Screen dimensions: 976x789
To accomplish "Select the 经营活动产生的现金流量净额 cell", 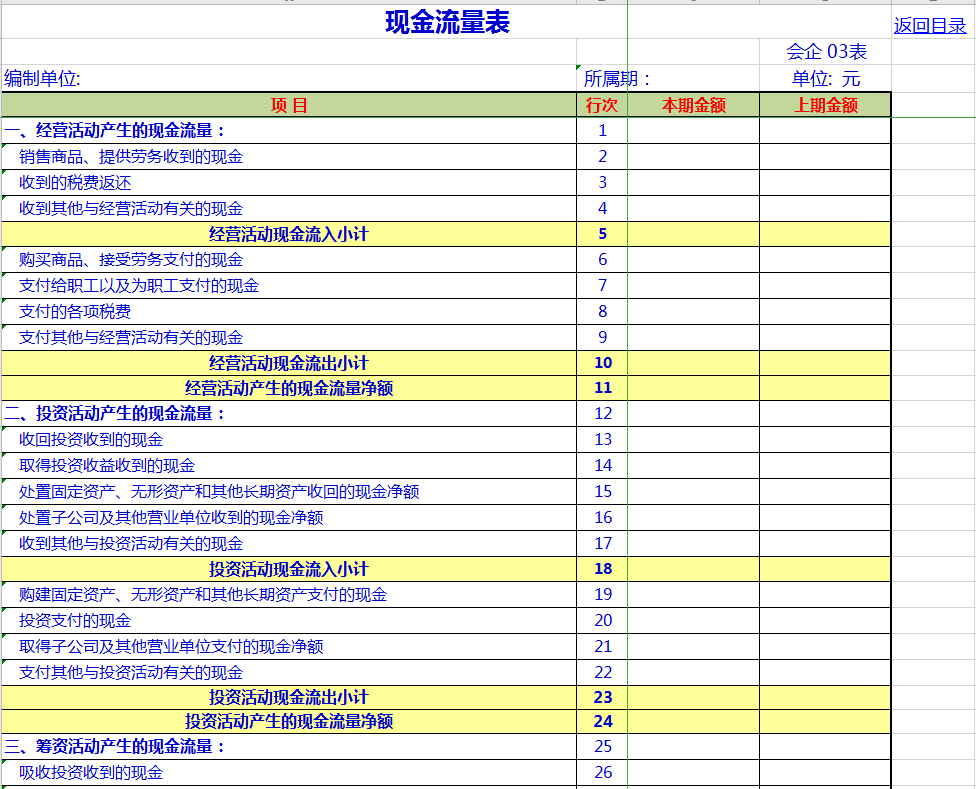I will (x=288, y=388).
